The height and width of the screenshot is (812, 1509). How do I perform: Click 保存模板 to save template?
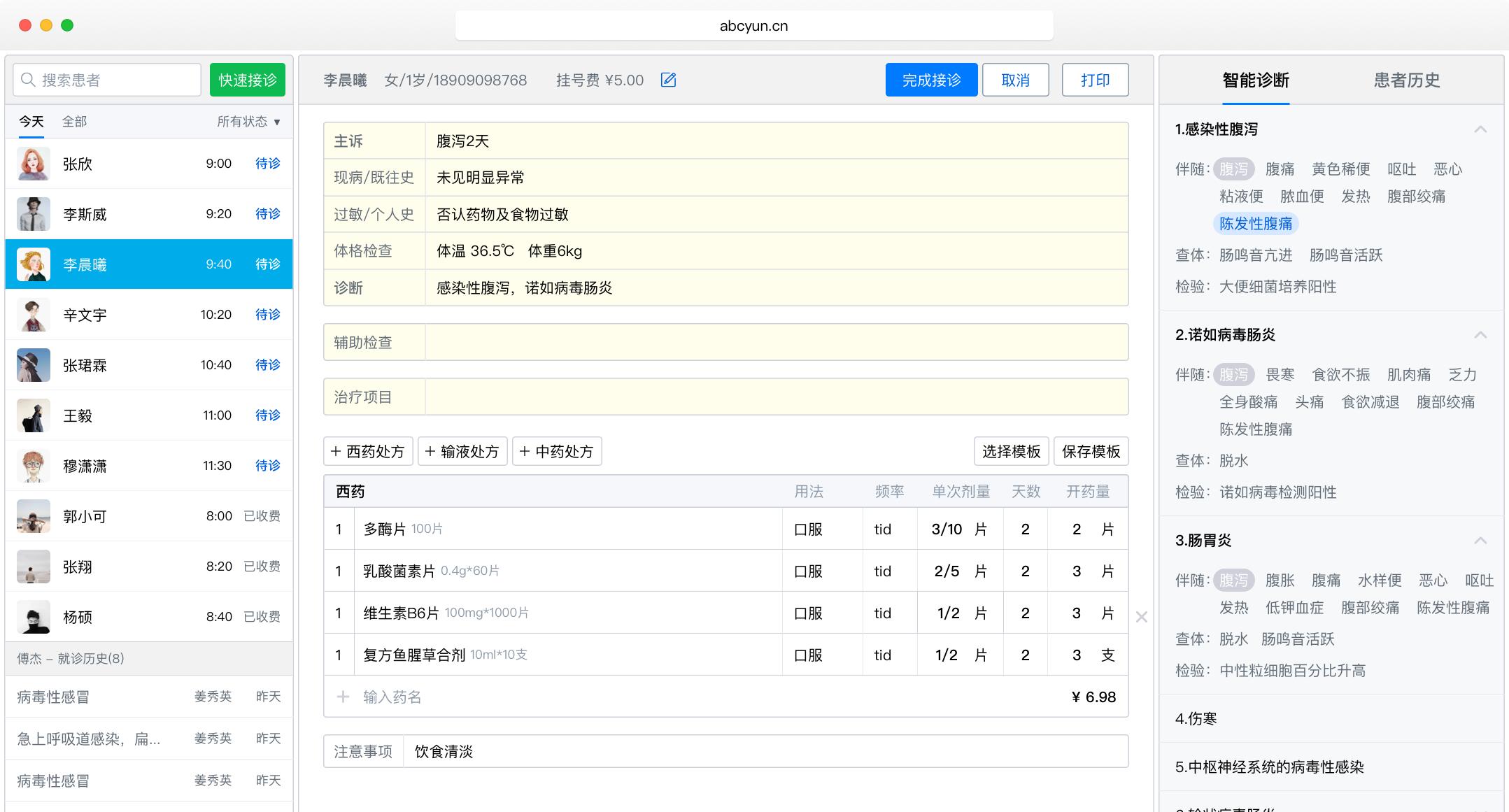(x=1091, y=451)
